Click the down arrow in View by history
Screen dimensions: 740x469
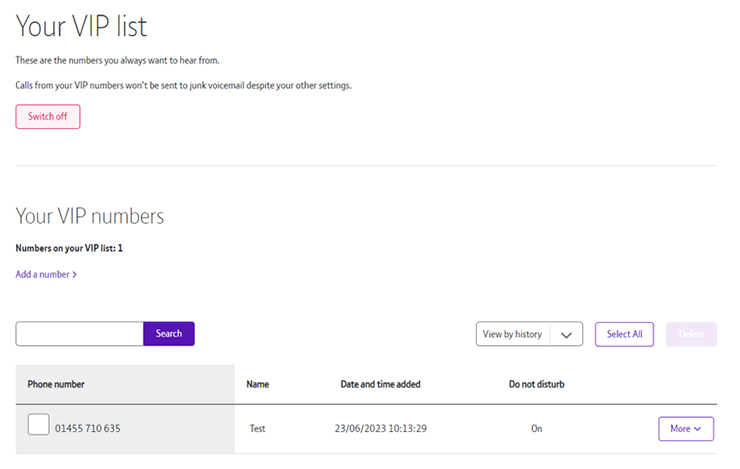[567, 335]
